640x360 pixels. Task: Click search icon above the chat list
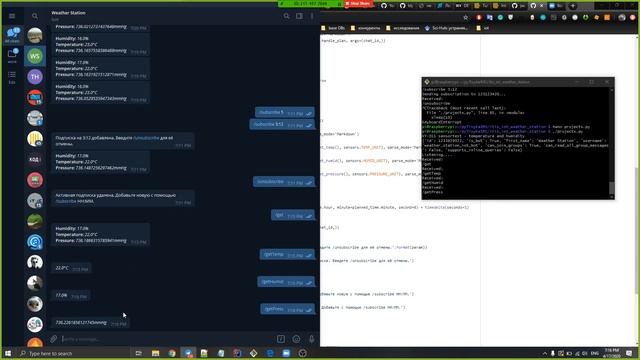point(35,16)
